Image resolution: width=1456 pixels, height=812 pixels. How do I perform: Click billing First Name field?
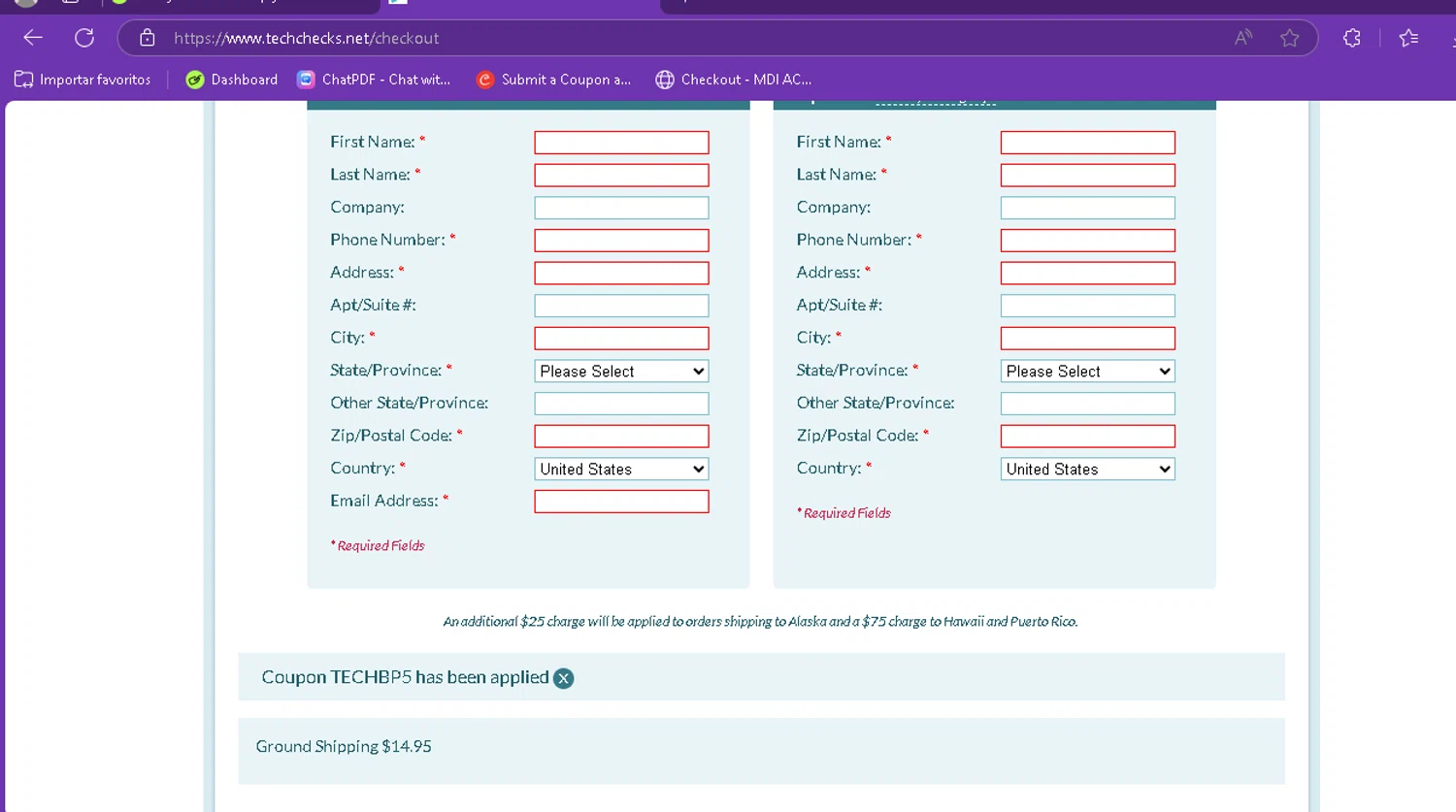click(621, 143)
